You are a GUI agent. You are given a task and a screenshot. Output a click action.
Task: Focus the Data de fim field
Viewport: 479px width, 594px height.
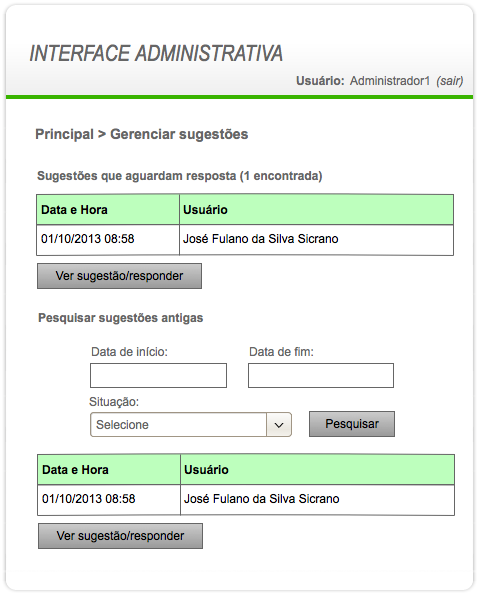pyautogui.click(x=321, y=375)
